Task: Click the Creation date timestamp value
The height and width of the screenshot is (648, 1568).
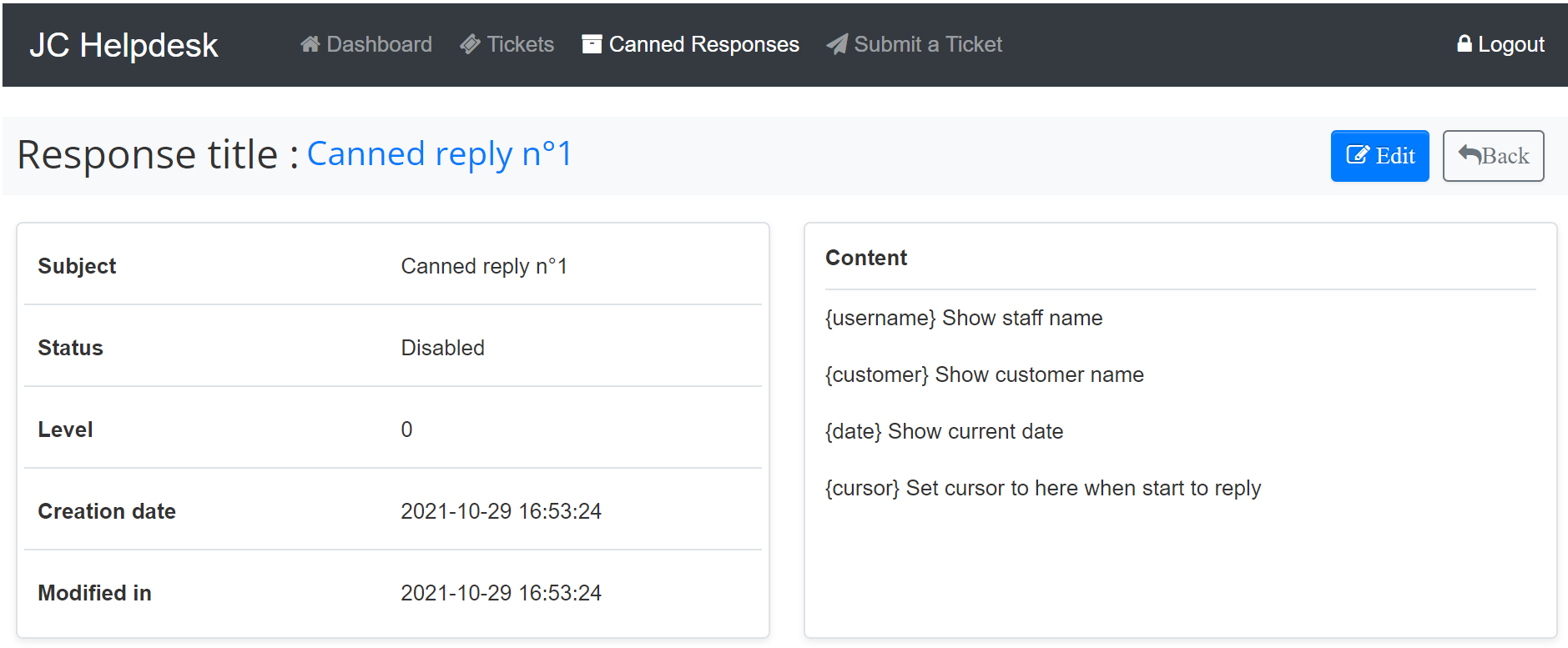Action: tap(501, 511)
